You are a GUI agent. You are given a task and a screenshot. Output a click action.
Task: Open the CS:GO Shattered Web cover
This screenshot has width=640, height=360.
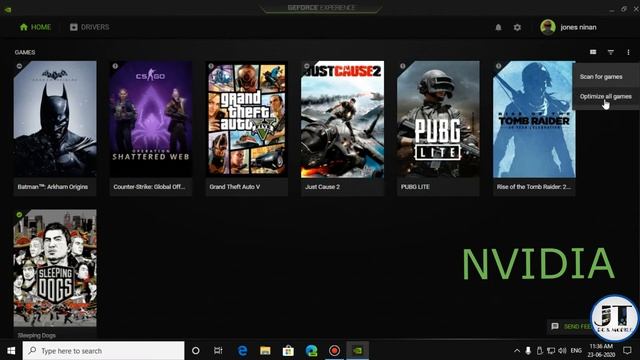point(151,119)
